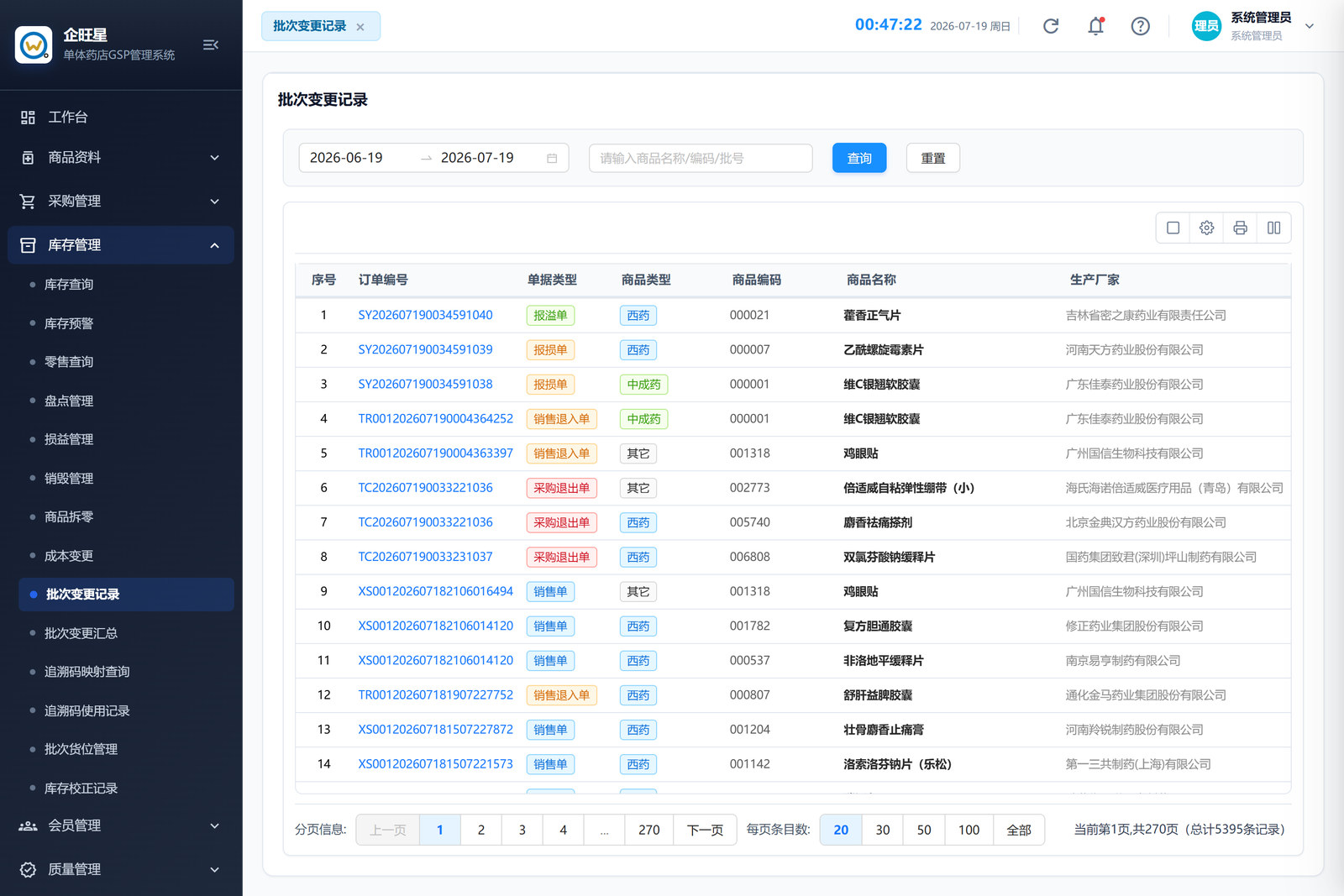This screenshot has width=1344, height=896.
Task: Open 库存校正记录 in sidebar
Action: 81,788
